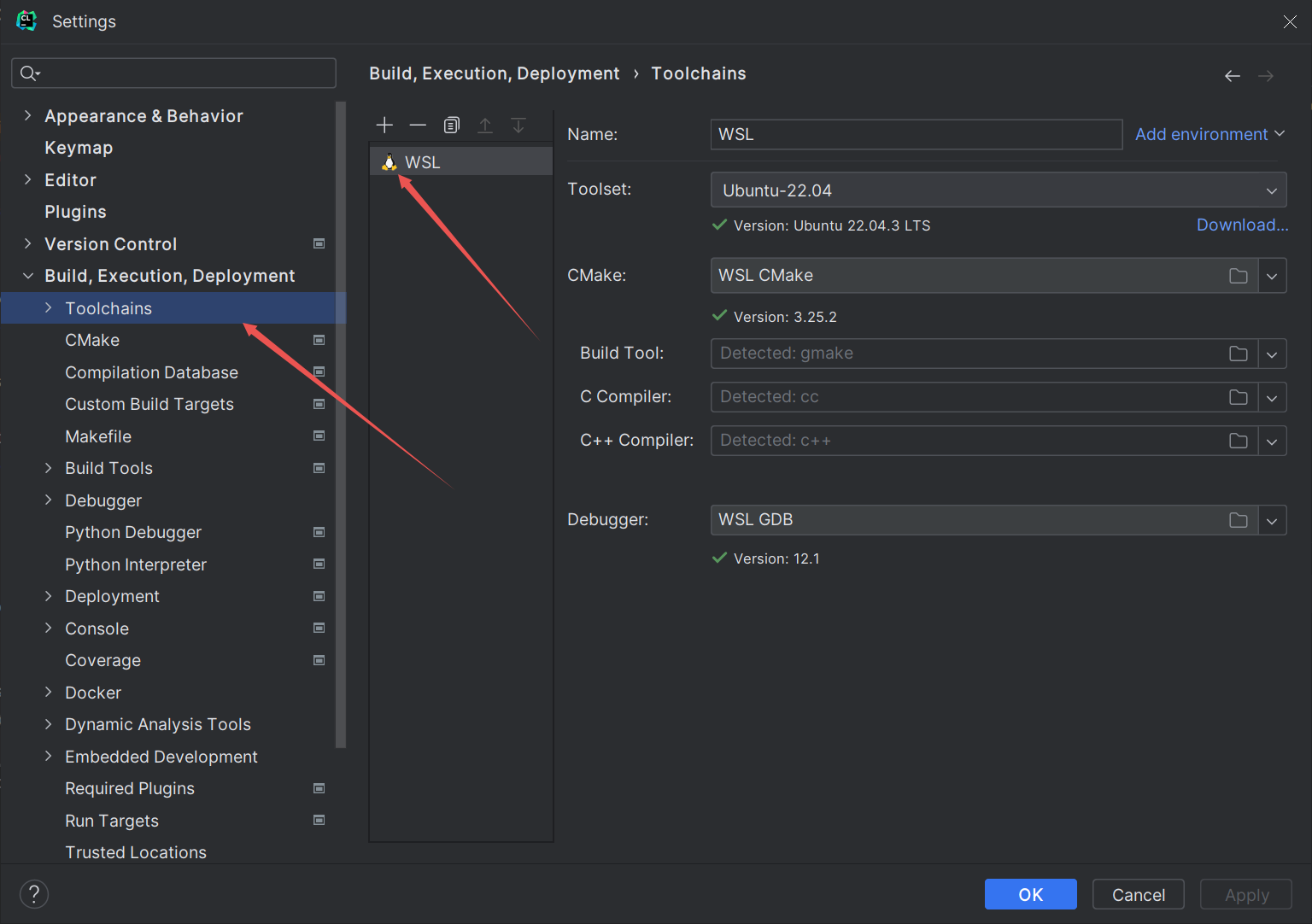Open Custom Build Targets settings
The height and width of the screenshot is (924, 1312).
[x=149, y=404]
